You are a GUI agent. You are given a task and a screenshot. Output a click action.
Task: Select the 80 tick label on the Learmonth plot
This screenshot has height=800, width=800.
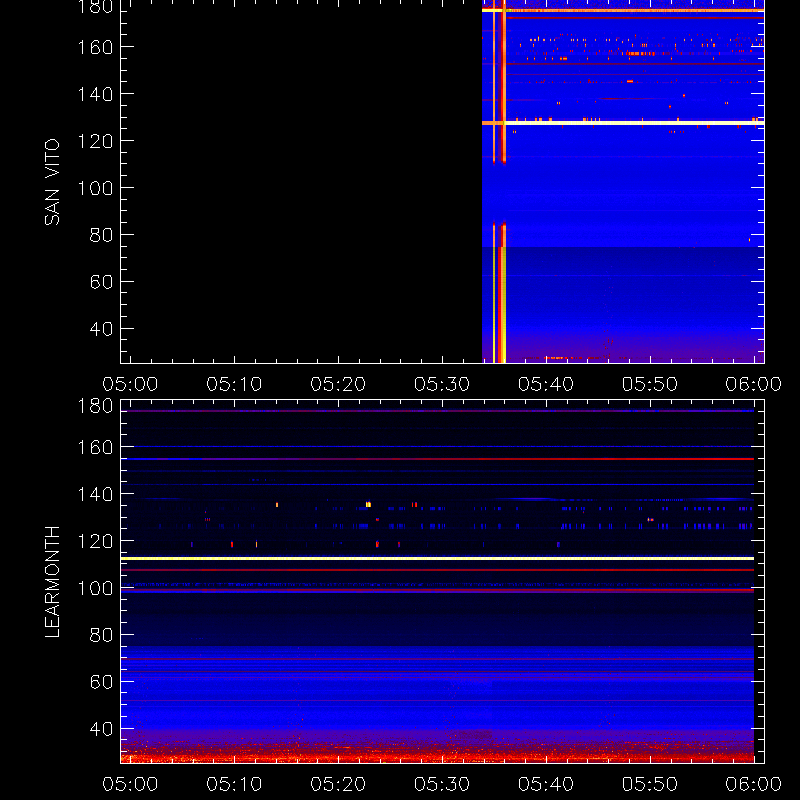tap(101, 635)
